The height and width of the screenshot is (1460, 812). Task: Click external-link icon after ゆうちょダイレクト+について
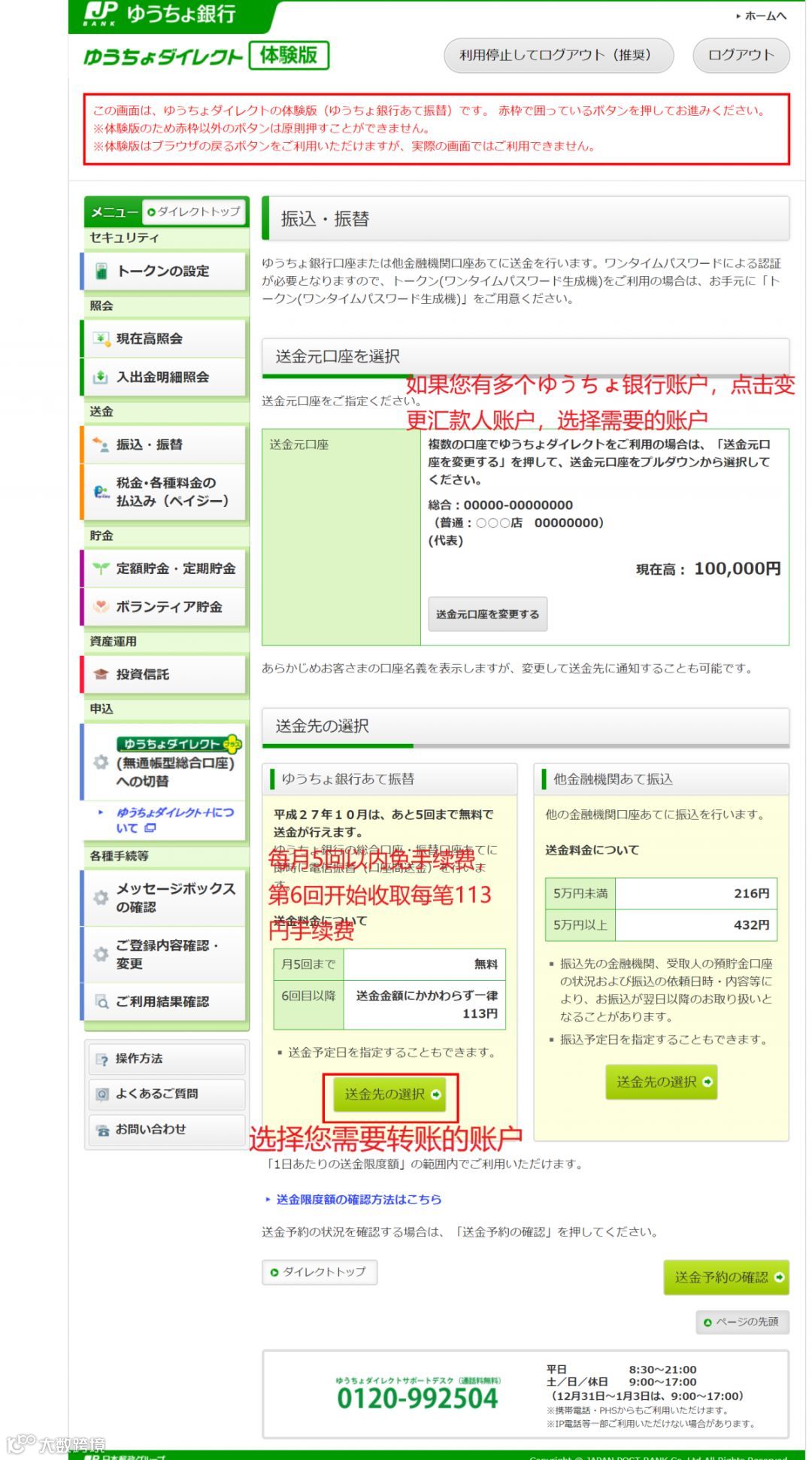150,828
